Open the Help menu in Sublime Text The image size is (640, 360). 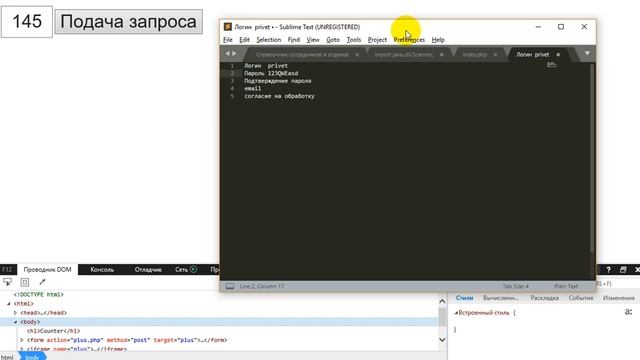(438, 40)
